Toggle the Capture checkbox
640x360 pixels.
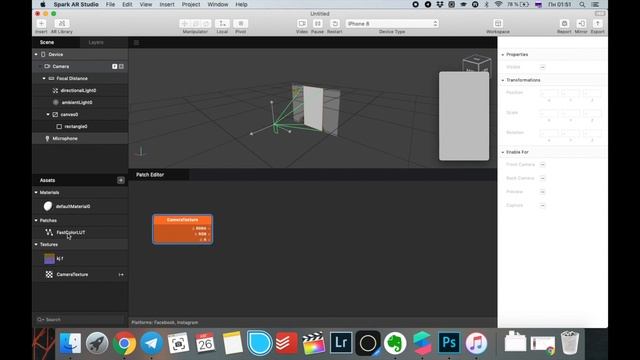pyautogui.click(x=542, y=205)
